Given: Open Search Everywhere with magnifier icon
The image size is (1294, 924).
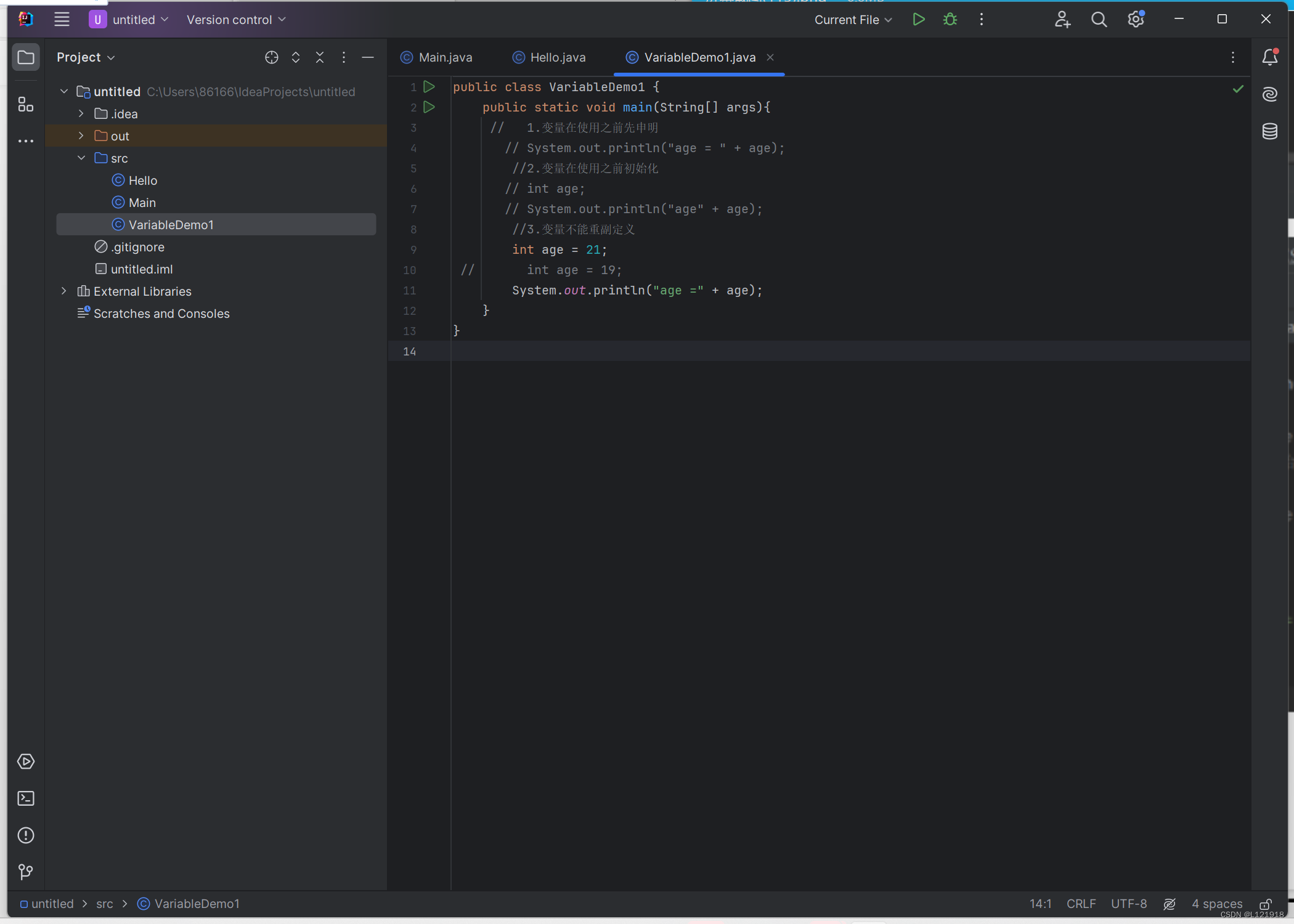Looking at the screenshot, I should [1099, 19].
